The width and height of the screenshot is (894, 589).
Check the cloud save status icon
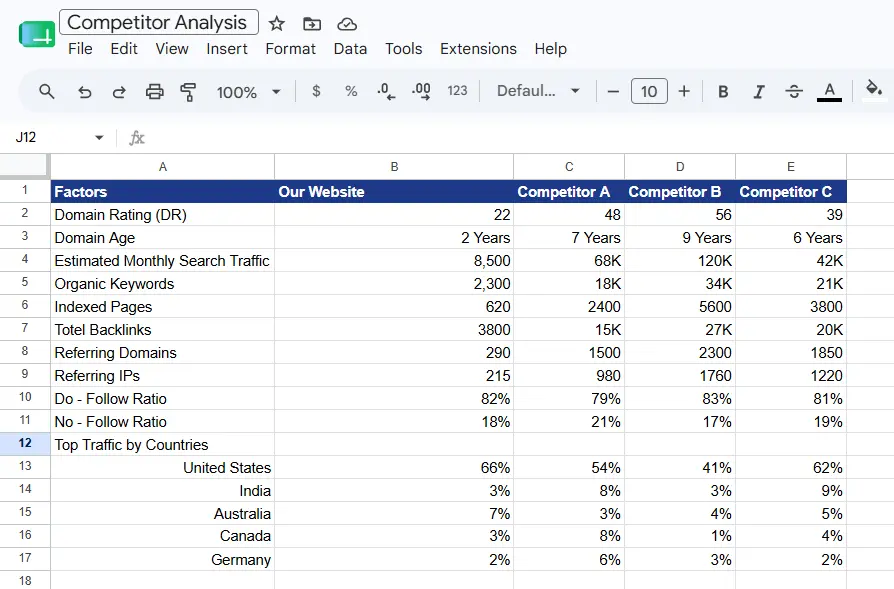tap(347, 24)
